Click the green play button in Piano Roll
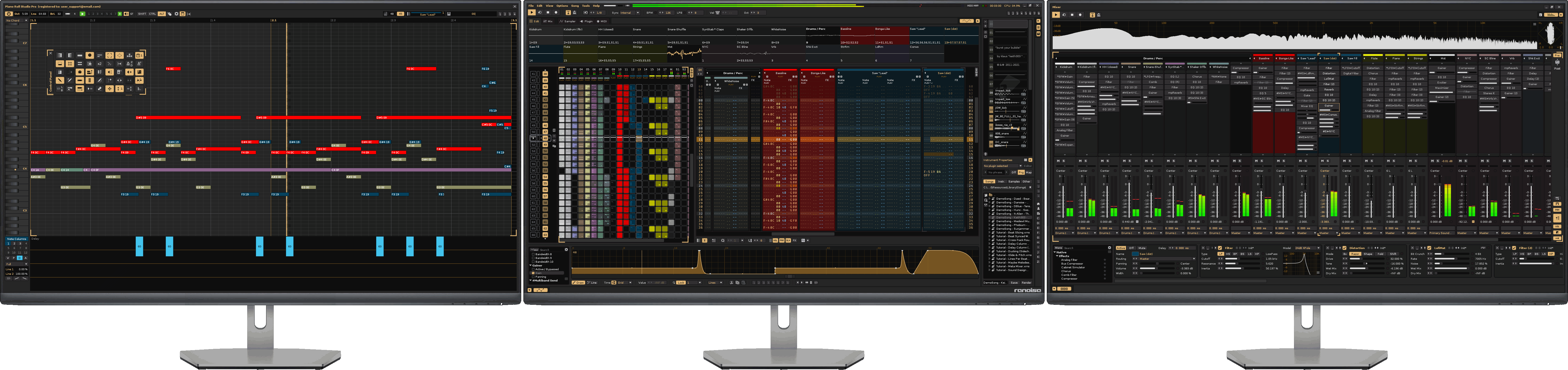This screenshot has height=370, width=1568. pyautogui.click(x=82, y=13)
